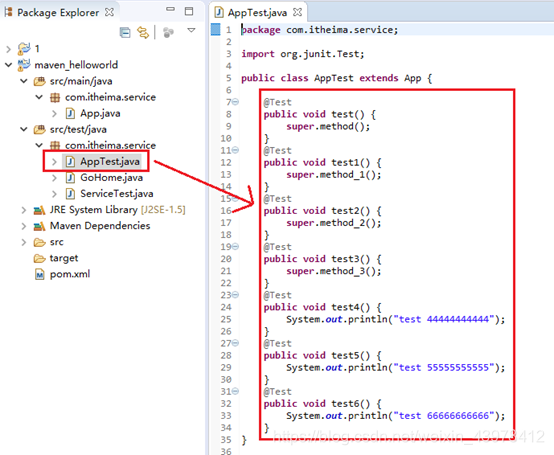
Task: Click the Collapse All icon in Package Explorer
Action: tap(125, 32)
